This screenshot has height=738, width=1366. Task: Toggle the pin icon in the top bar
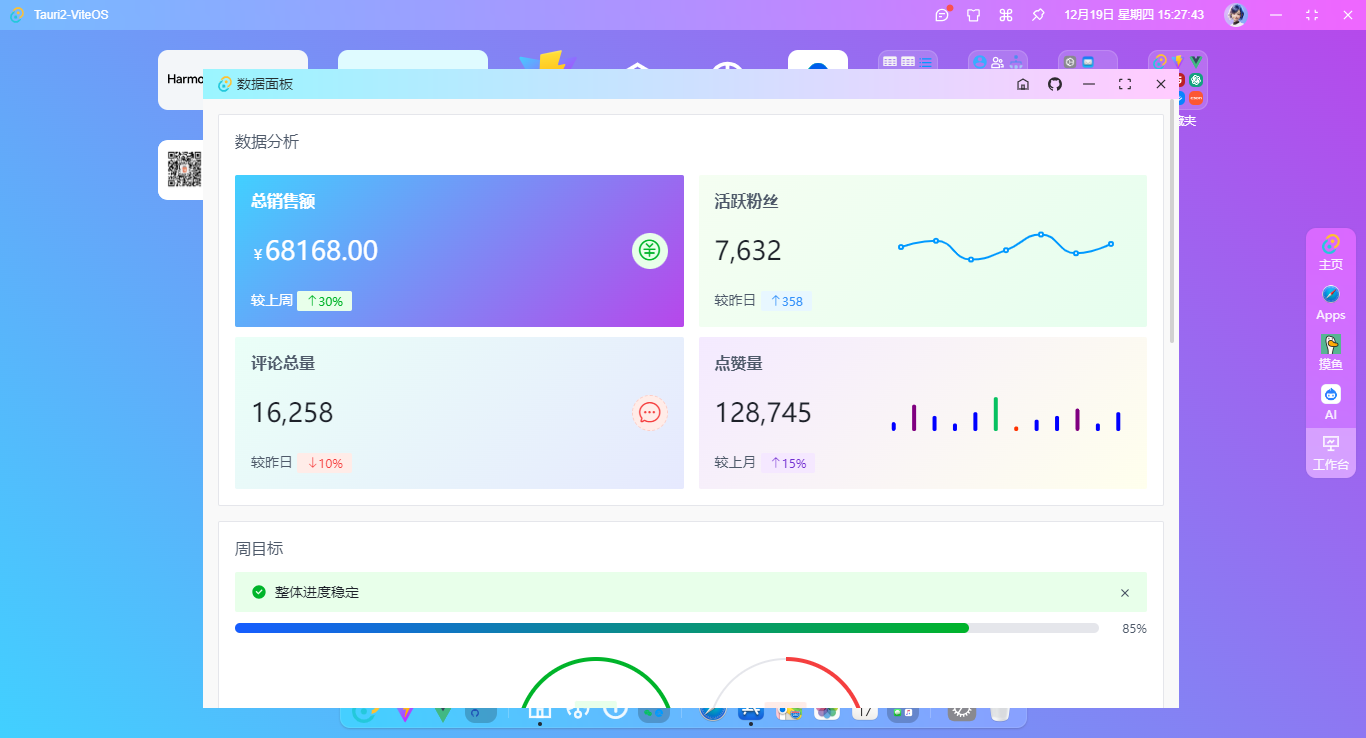(1039, 15)
